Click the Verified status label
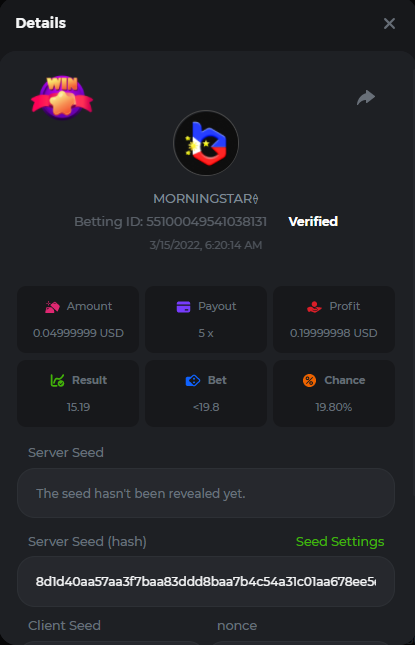Viewport: 415px width, 645px height. click(x=313, y=222)
